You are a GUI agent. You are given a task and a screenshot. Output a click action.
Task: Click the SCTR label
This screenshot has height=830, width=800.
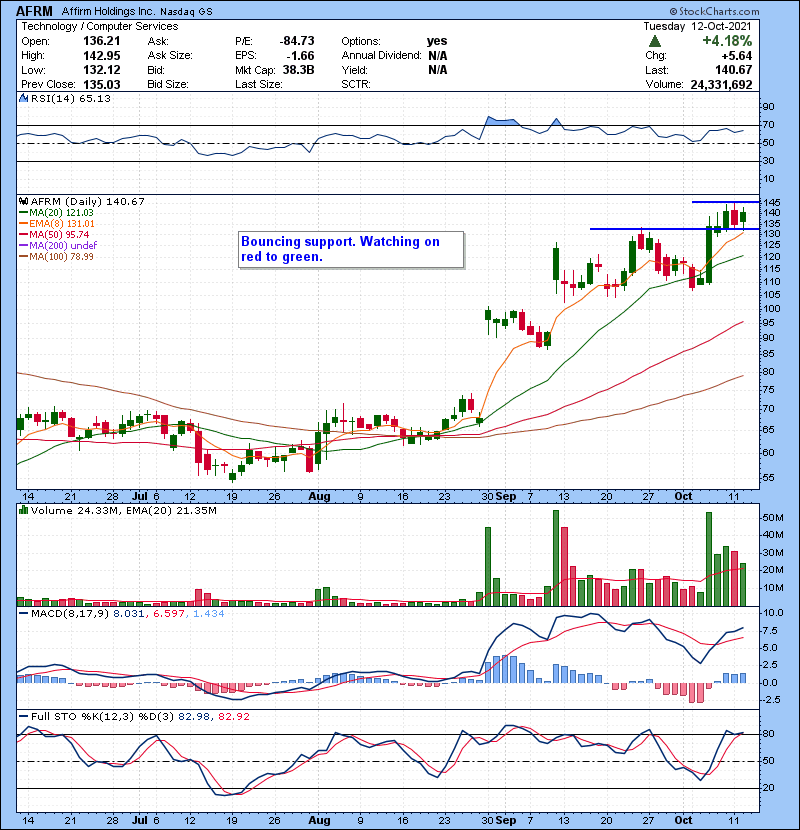pos(356,85)
